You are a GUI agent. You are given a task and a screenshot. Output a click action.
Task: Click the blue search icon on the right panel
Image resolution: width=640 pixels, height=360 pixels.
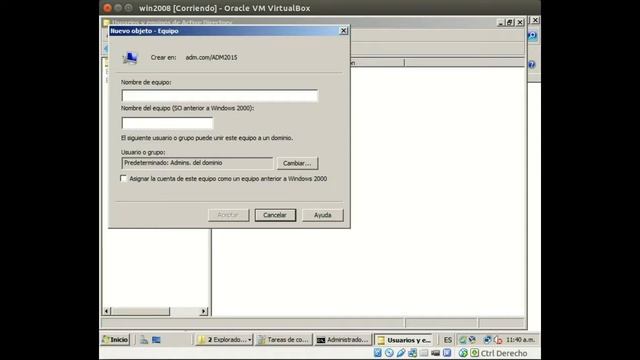click(532, 36)
